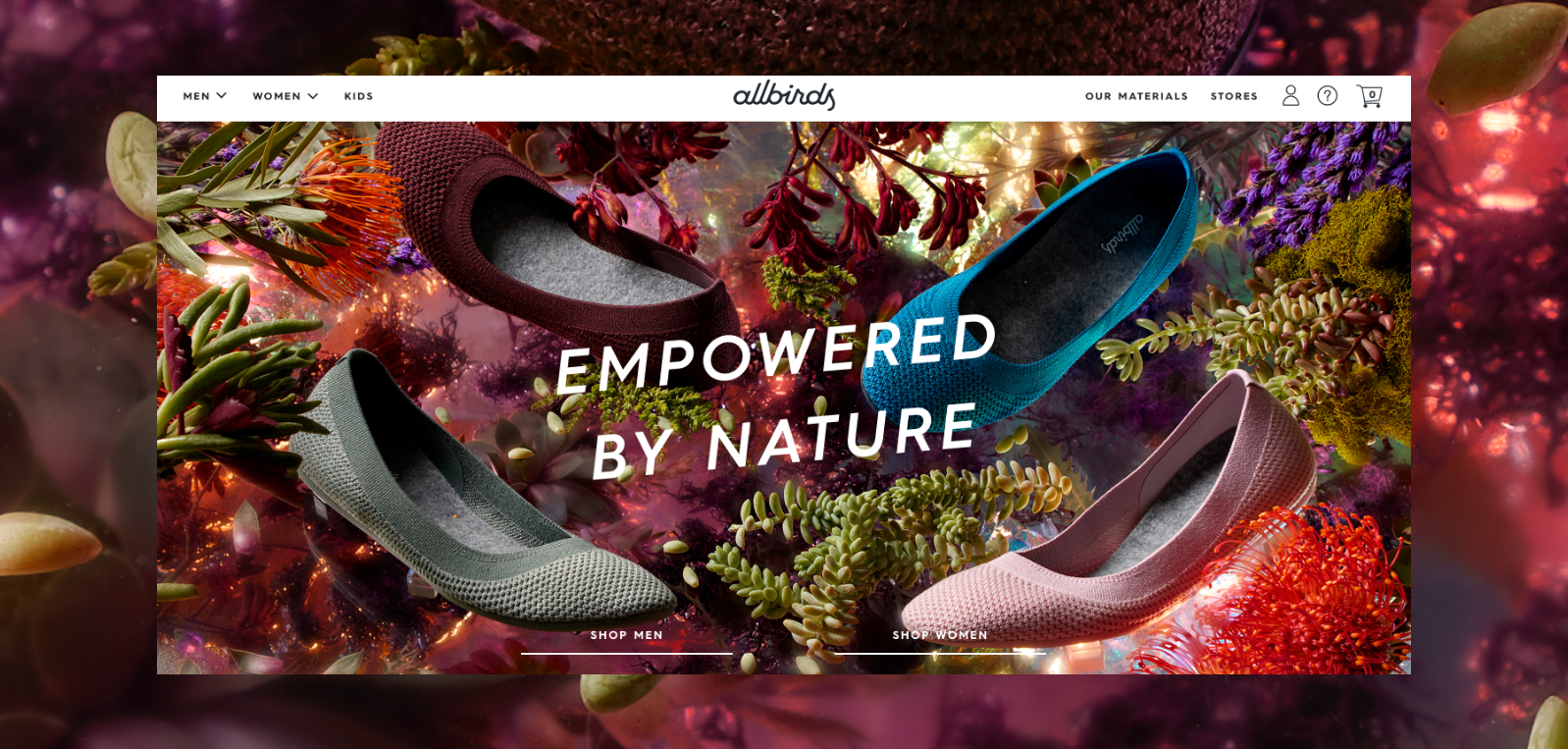Open the shopping cart icon

1369,96
